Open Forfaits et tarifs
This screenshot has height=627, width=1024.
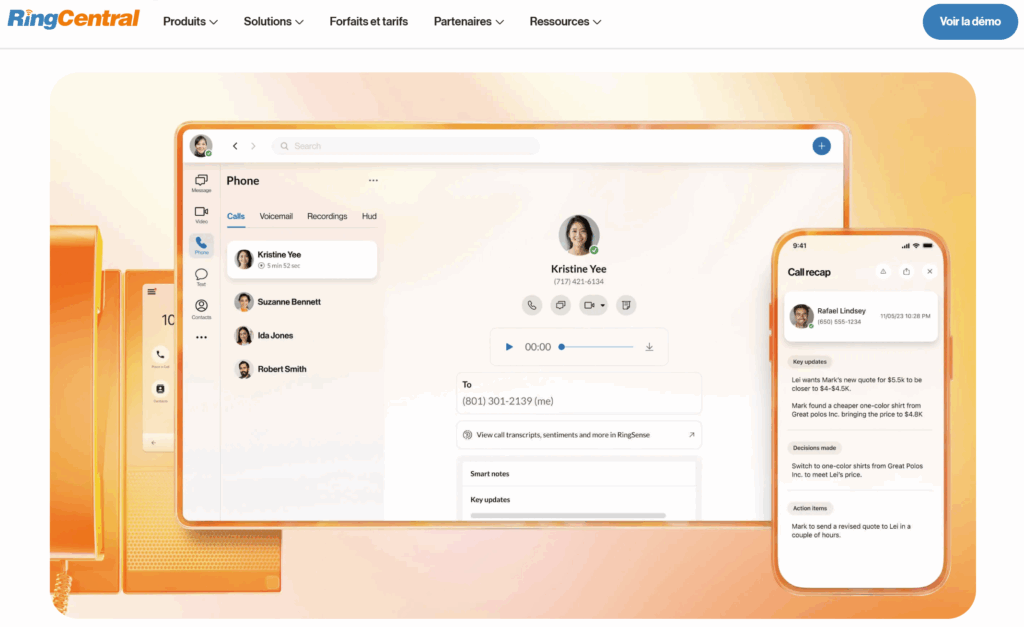click(368, 20)
